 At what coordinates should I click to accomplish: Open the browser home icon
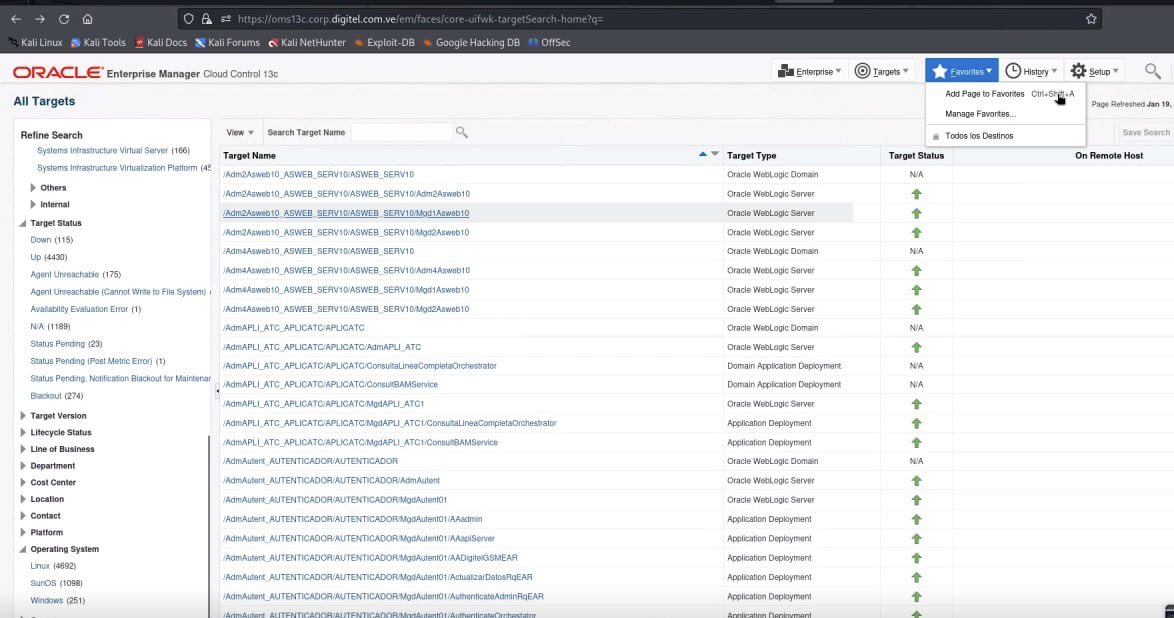point(88,19)
